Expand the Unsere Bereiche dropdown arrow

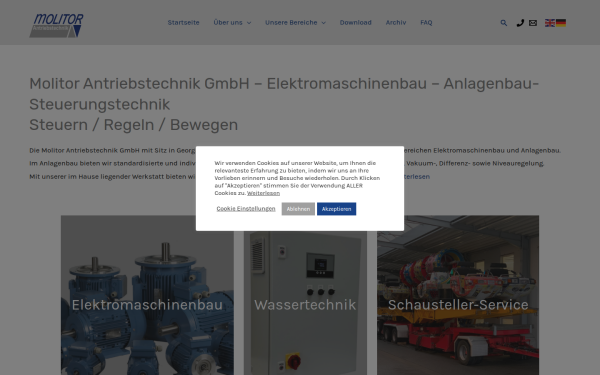tap(324, 23)
